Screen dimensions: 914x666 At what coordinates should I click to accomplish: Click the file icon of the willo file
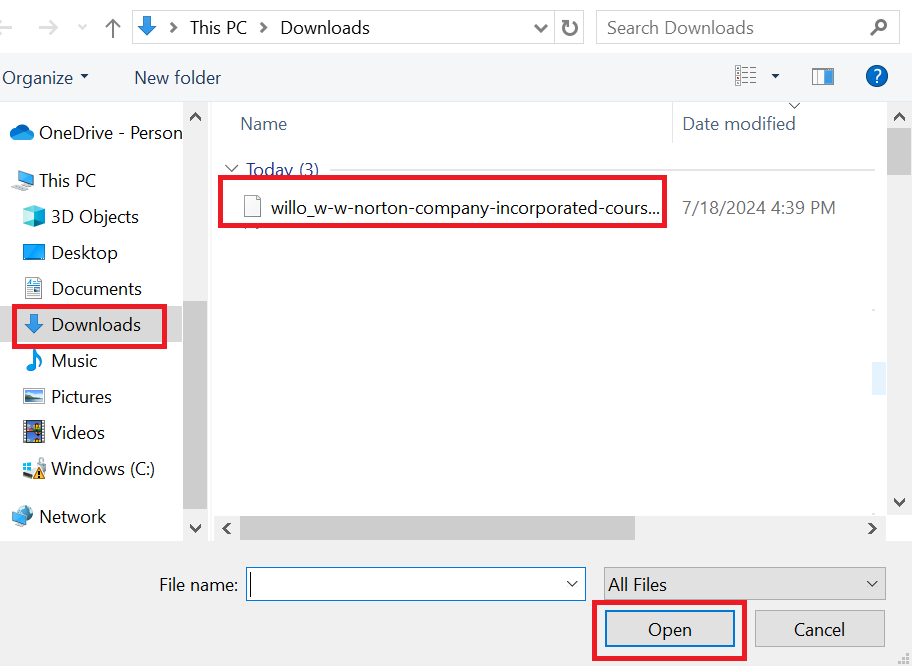(252, 206)
